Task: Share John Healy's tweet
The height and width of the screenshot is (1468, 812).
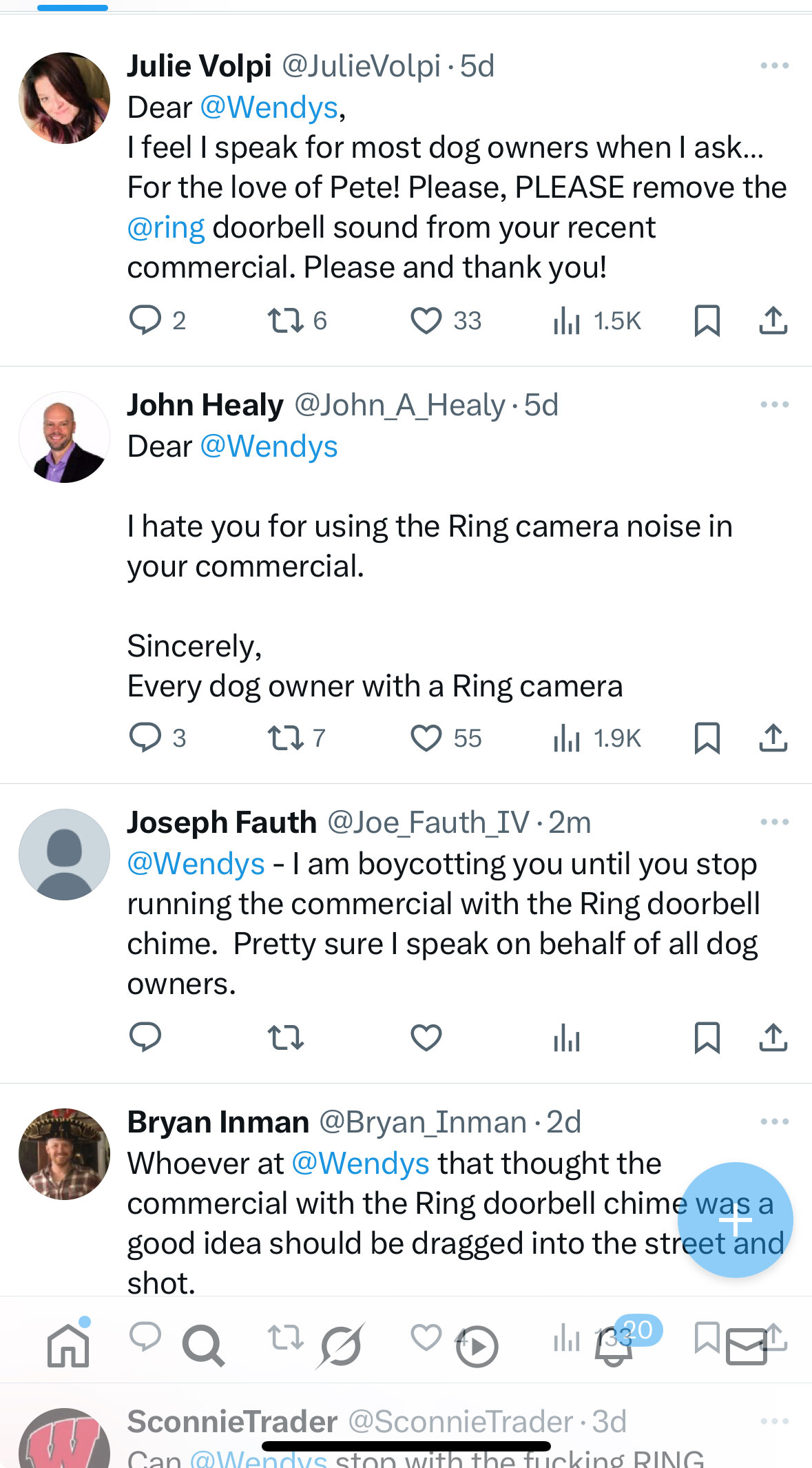Action: pos(773,738)
